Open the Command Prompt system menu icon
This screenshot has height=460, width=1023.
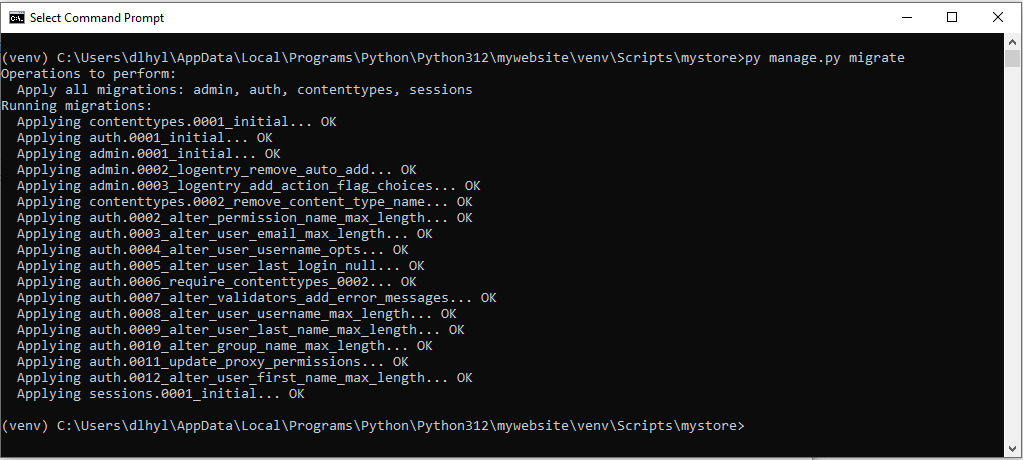click(16, 17)
